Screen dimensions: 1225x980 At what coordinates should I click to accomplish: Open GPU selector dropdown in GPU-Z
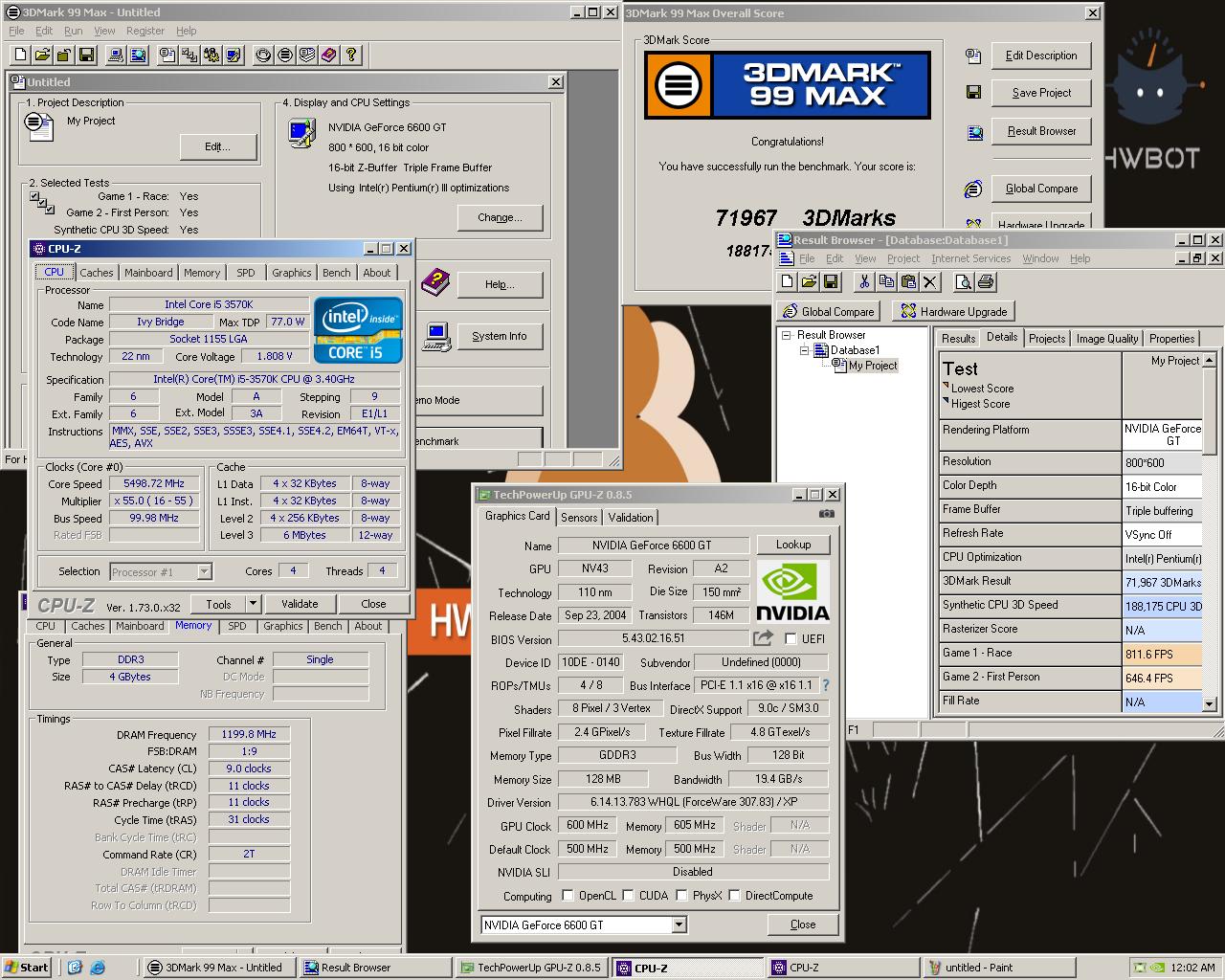tap(679, 924)
